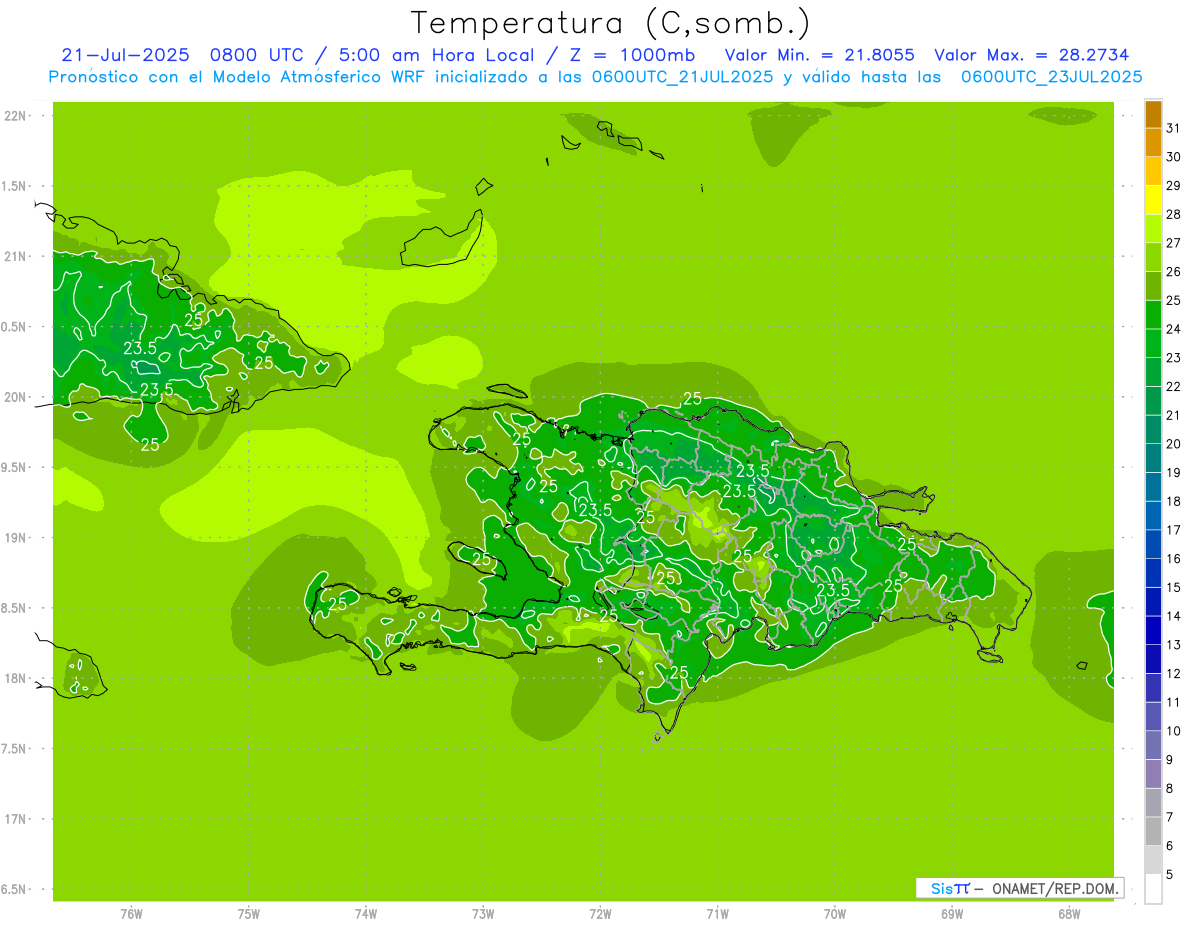The width and height of the screenshot is (1200, 927).
Task: Click the "20N" latitude axis label
Action: (x=17, y=397)
